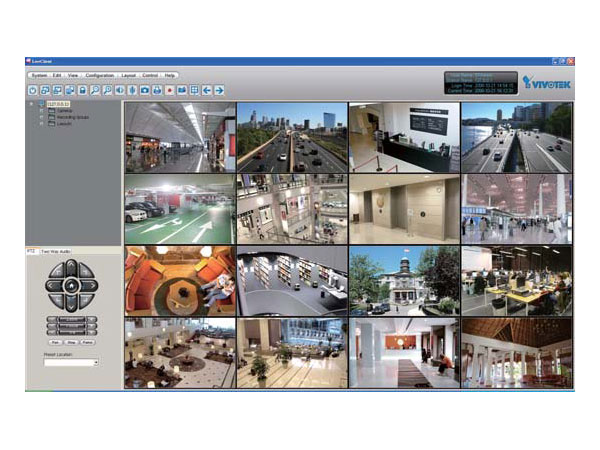Select the Layouts tree item

pyautogui.click(x=62, y=124)
